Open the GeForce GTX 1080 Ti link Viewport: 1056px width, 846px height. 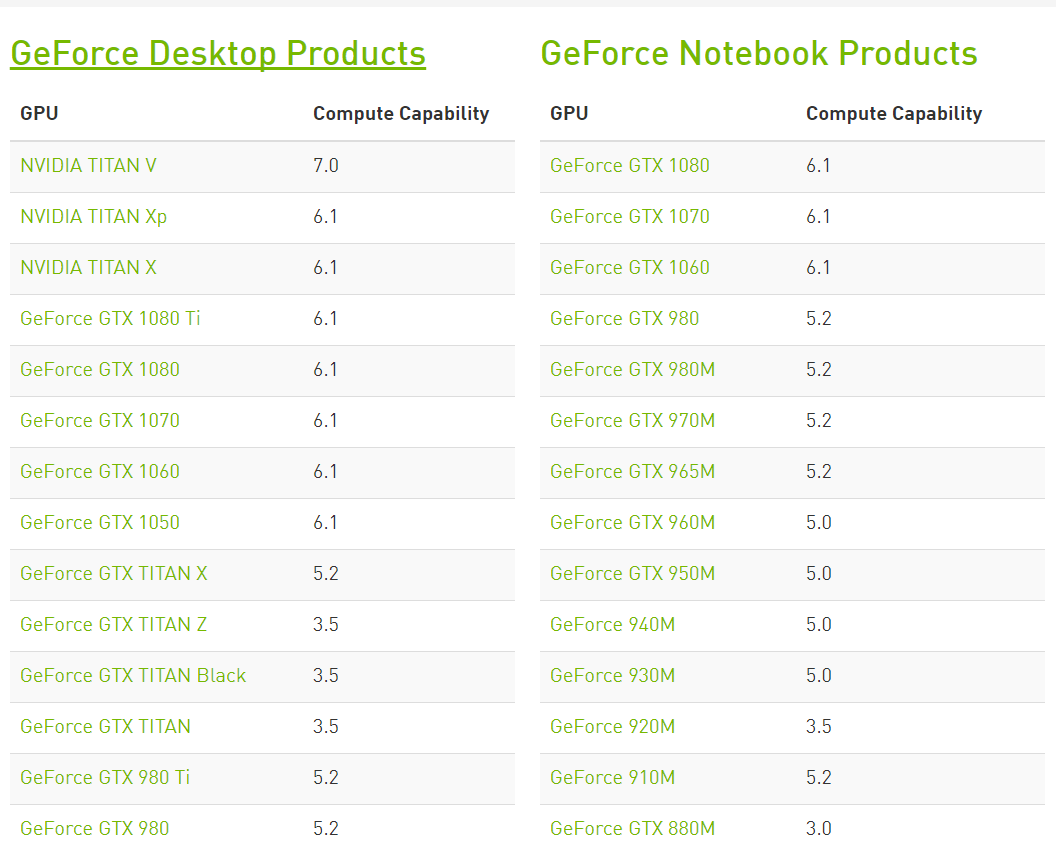click(x=110, y=318)
